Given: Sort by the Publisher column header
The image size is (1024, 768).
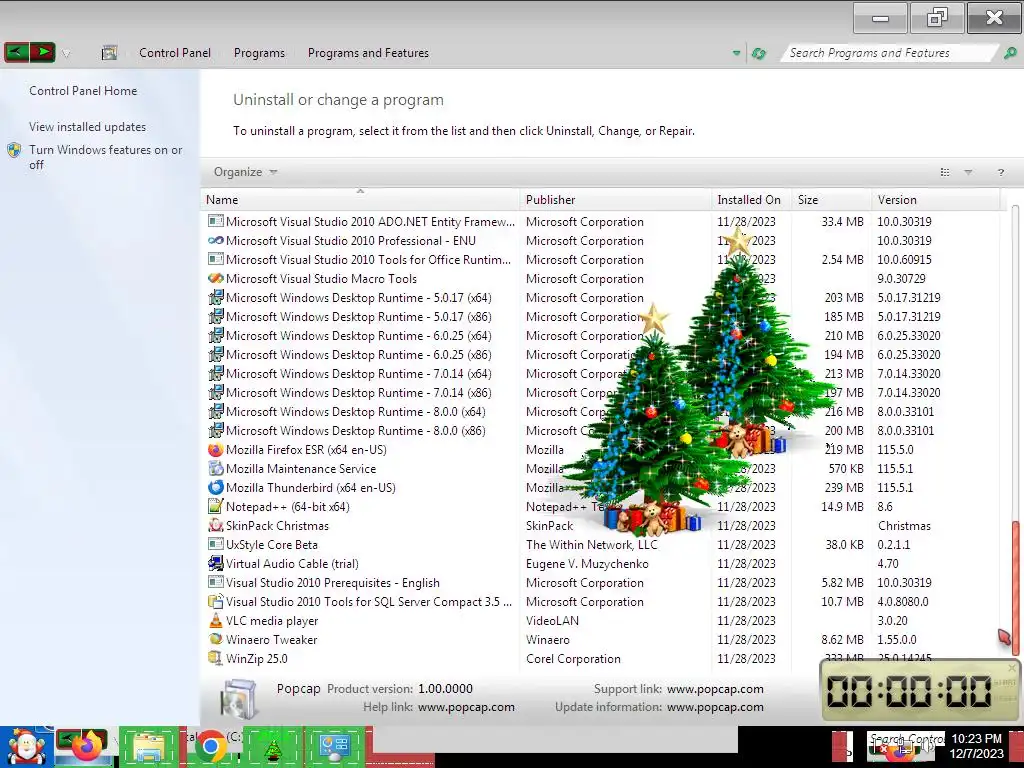Looking at the screenshot, I should [x=616, y=200].
